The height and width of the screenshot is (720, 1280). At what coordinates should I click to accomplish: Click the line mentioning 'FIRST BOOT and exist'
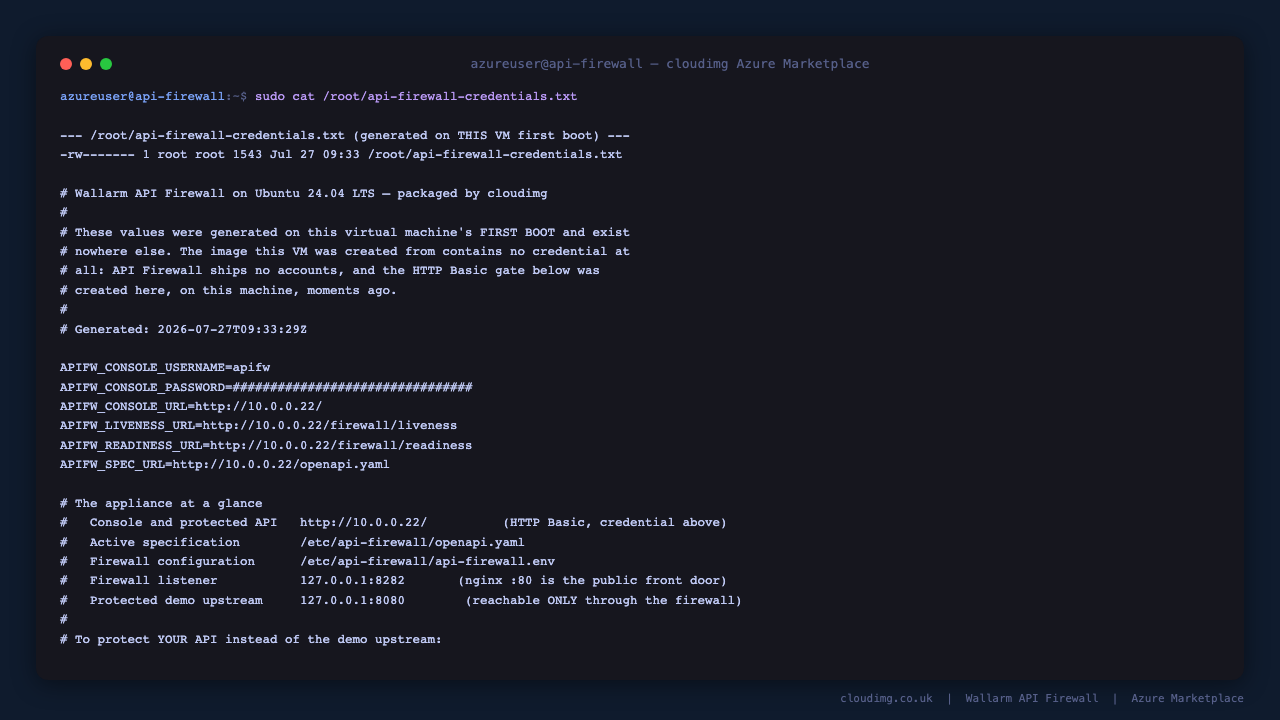point(345,233)
